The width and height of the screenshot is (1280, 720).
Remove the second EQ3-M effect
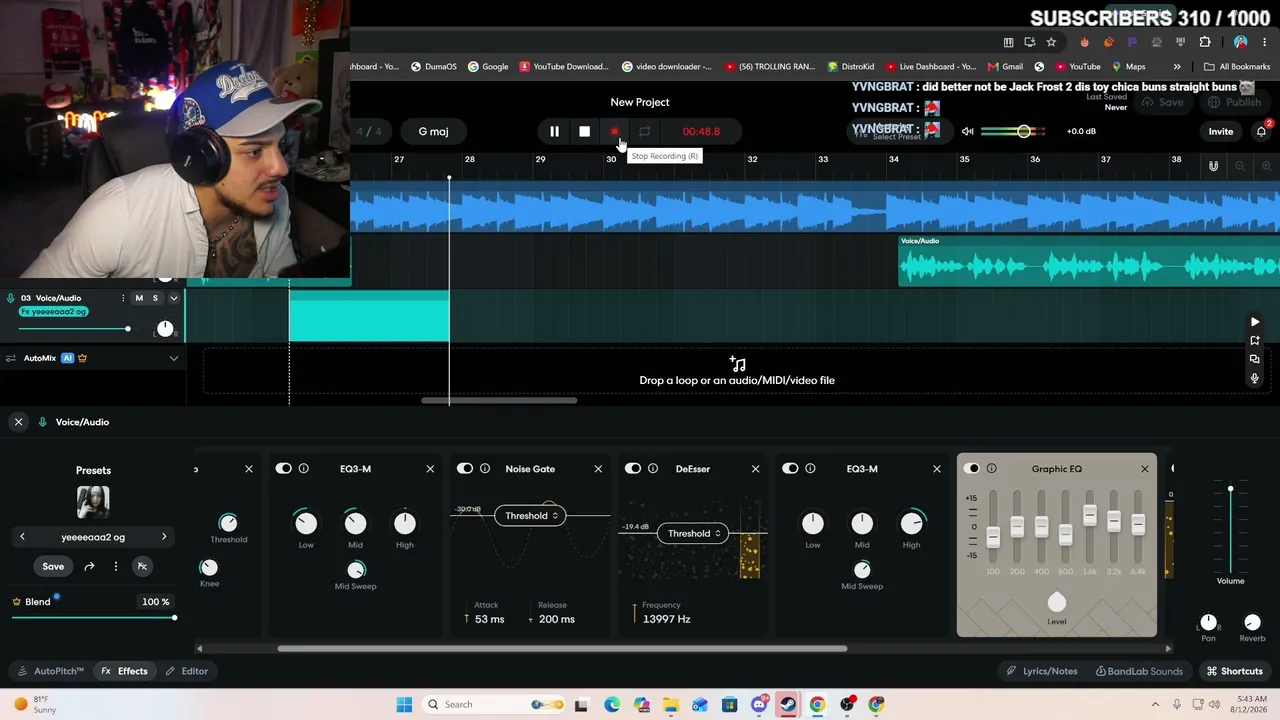point(936,468)
